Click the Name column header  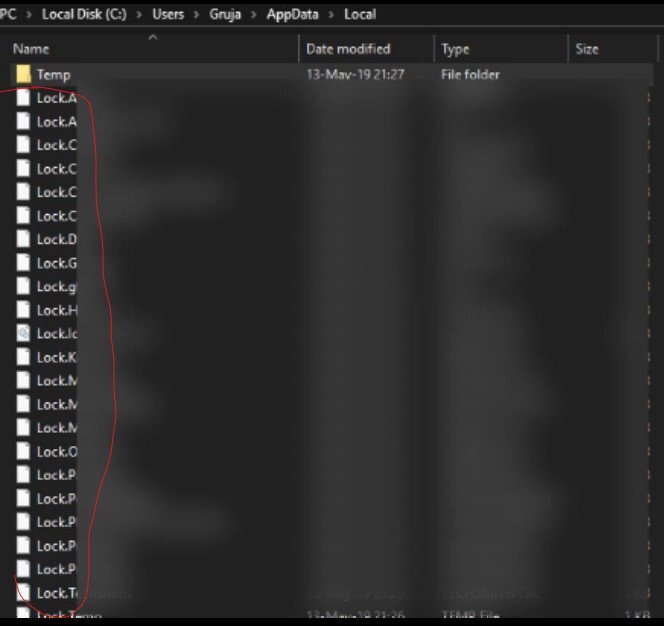point(31,49)
